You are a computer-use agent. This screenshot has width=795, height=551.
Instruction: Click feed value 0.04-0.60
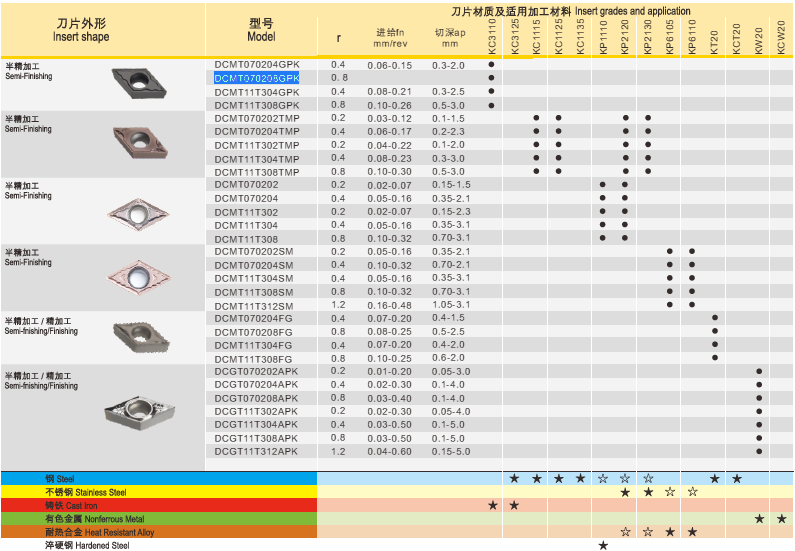[389, 451]
